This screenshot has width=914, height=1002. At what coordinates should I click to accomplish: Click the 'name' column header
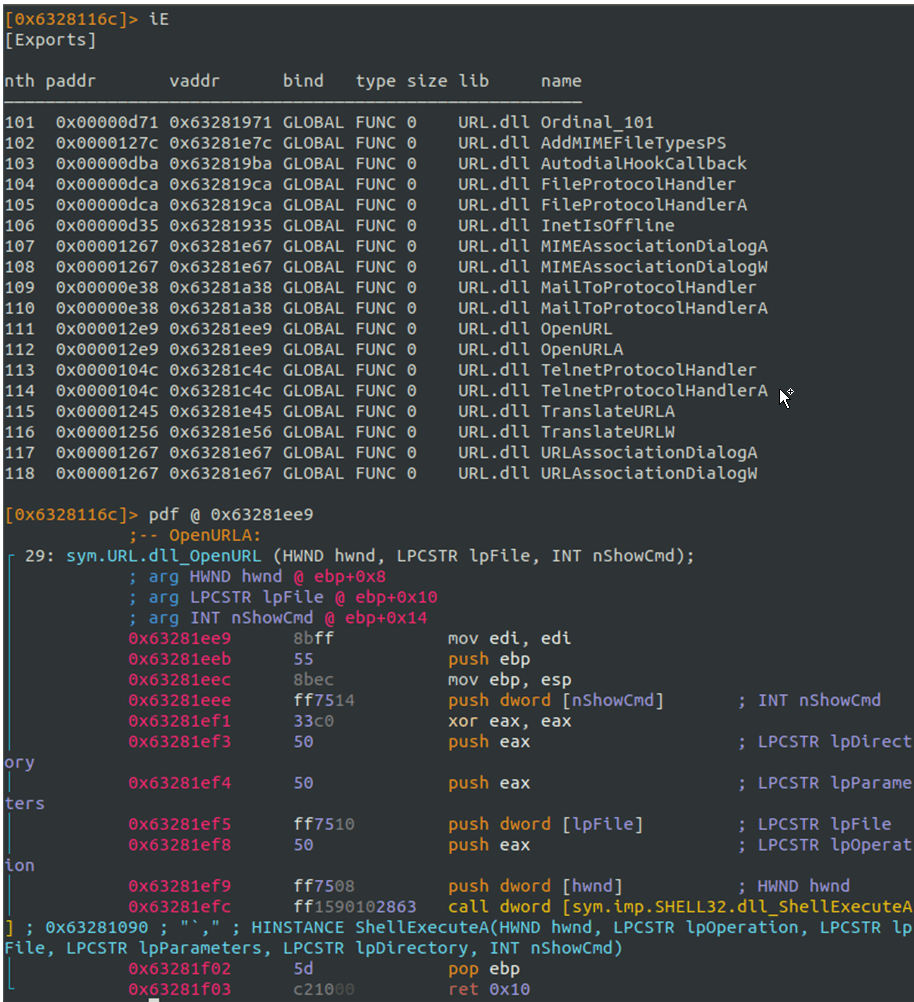pos(561,81)
